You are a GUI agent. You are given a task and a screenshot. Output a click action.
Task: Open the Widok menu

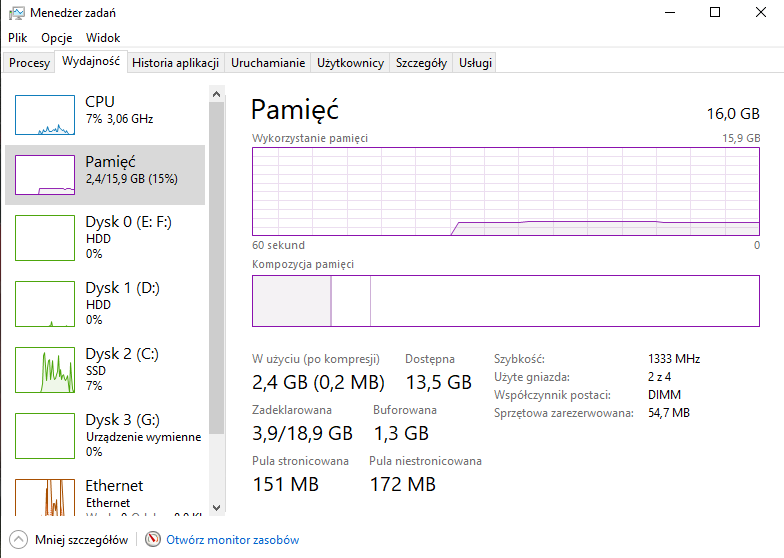(103, 38)
